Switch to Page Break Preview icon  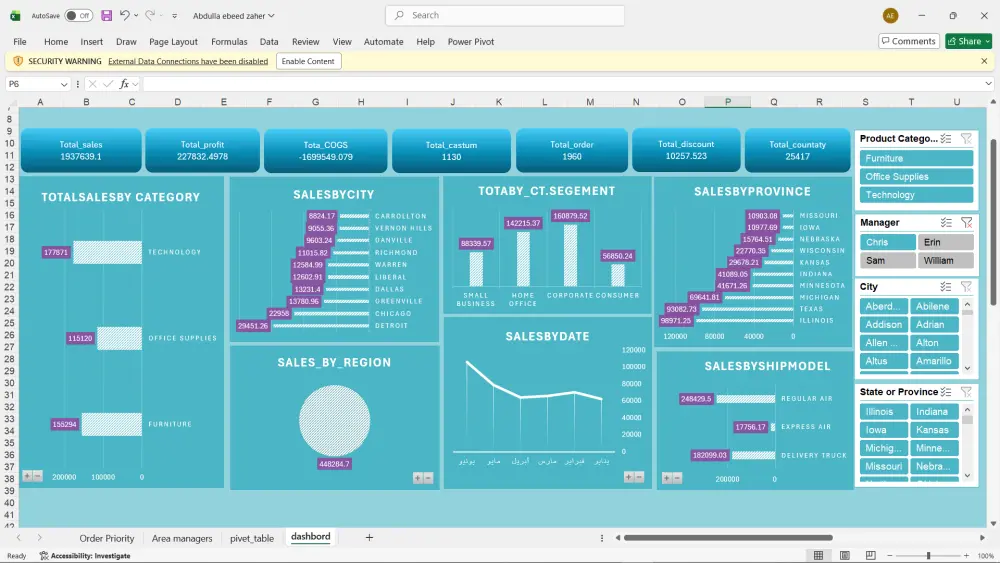tap(871, 555)
